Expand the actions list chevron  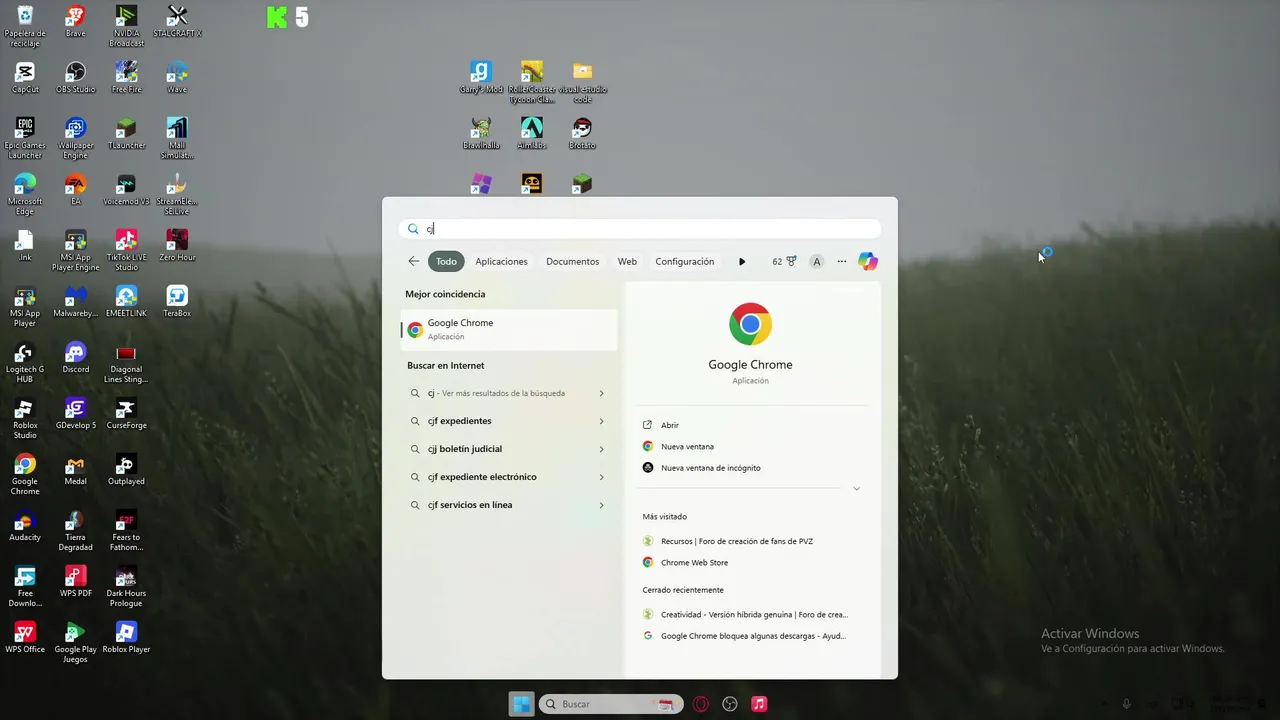tap(856, 488)
